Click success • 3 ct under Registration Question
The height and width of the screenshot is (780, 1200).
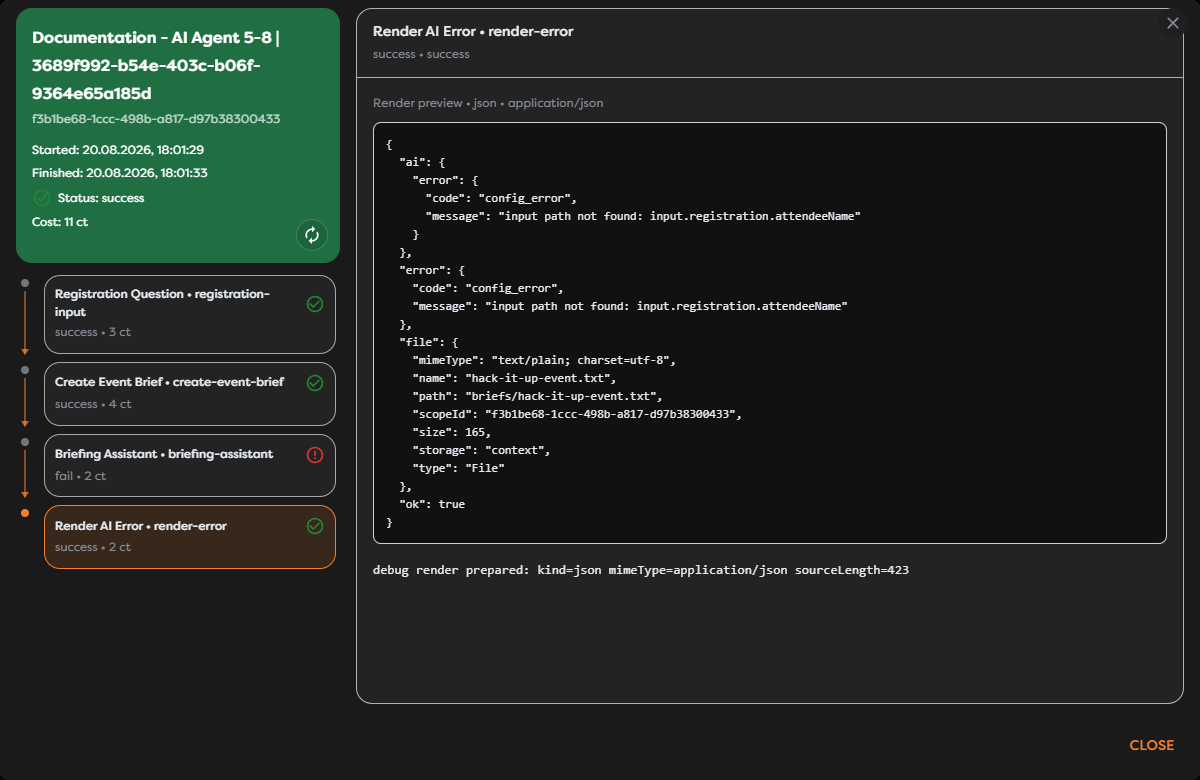pos(93,332)
